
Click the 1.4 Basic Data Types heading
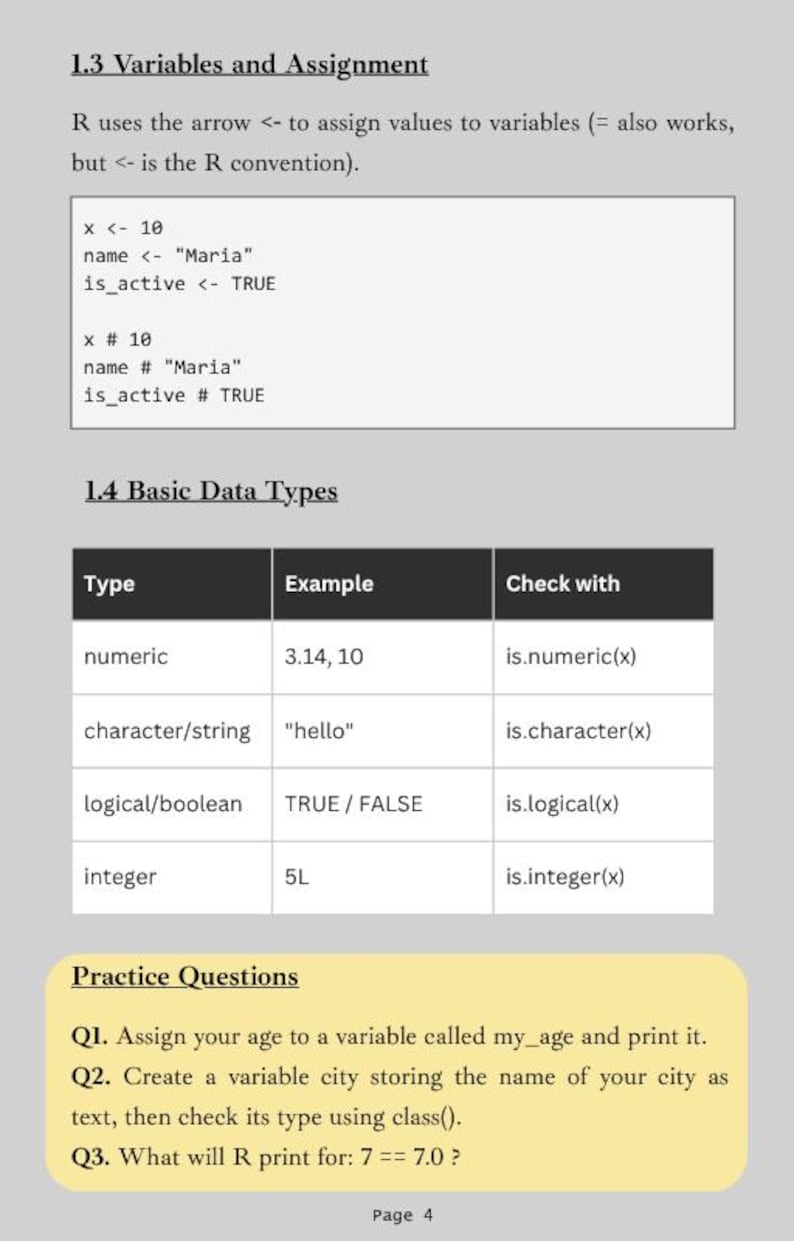point(211,492)
